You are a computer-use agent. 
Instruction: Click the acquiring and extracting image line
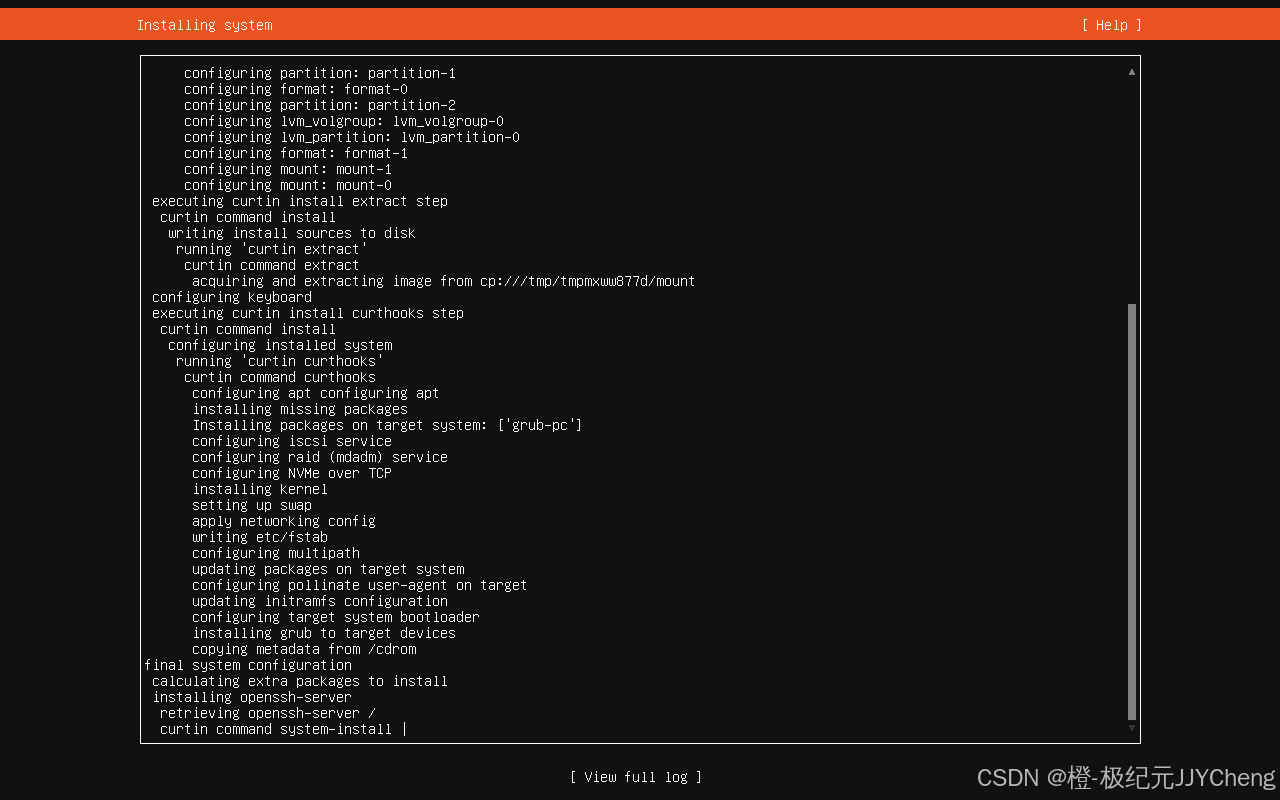(x=444, y=281)
